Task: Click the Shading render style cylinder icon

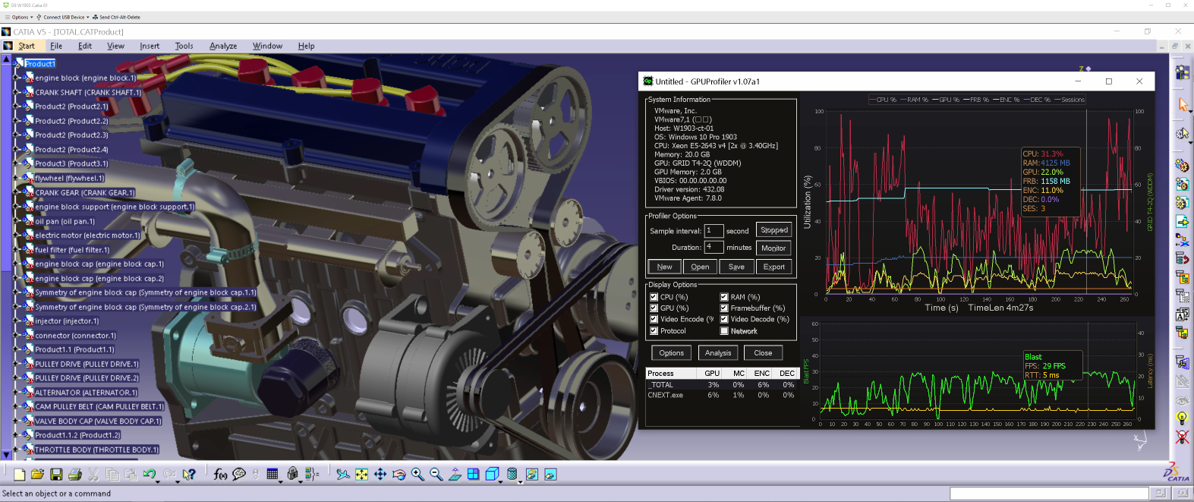Action: pos(512,474)
